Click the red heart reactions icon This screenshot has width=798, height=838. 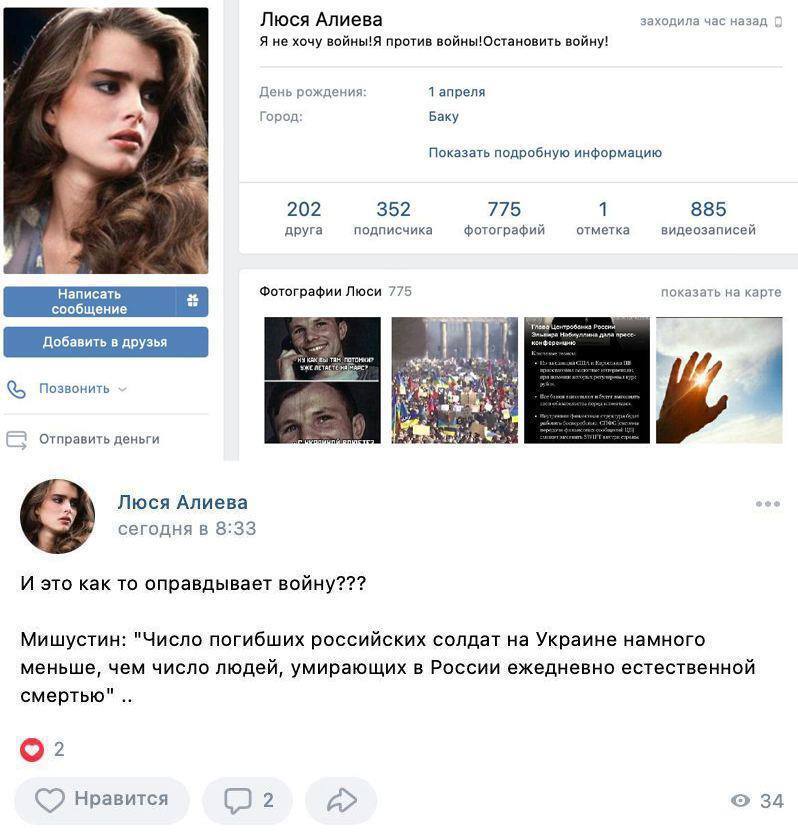[32, 749]
